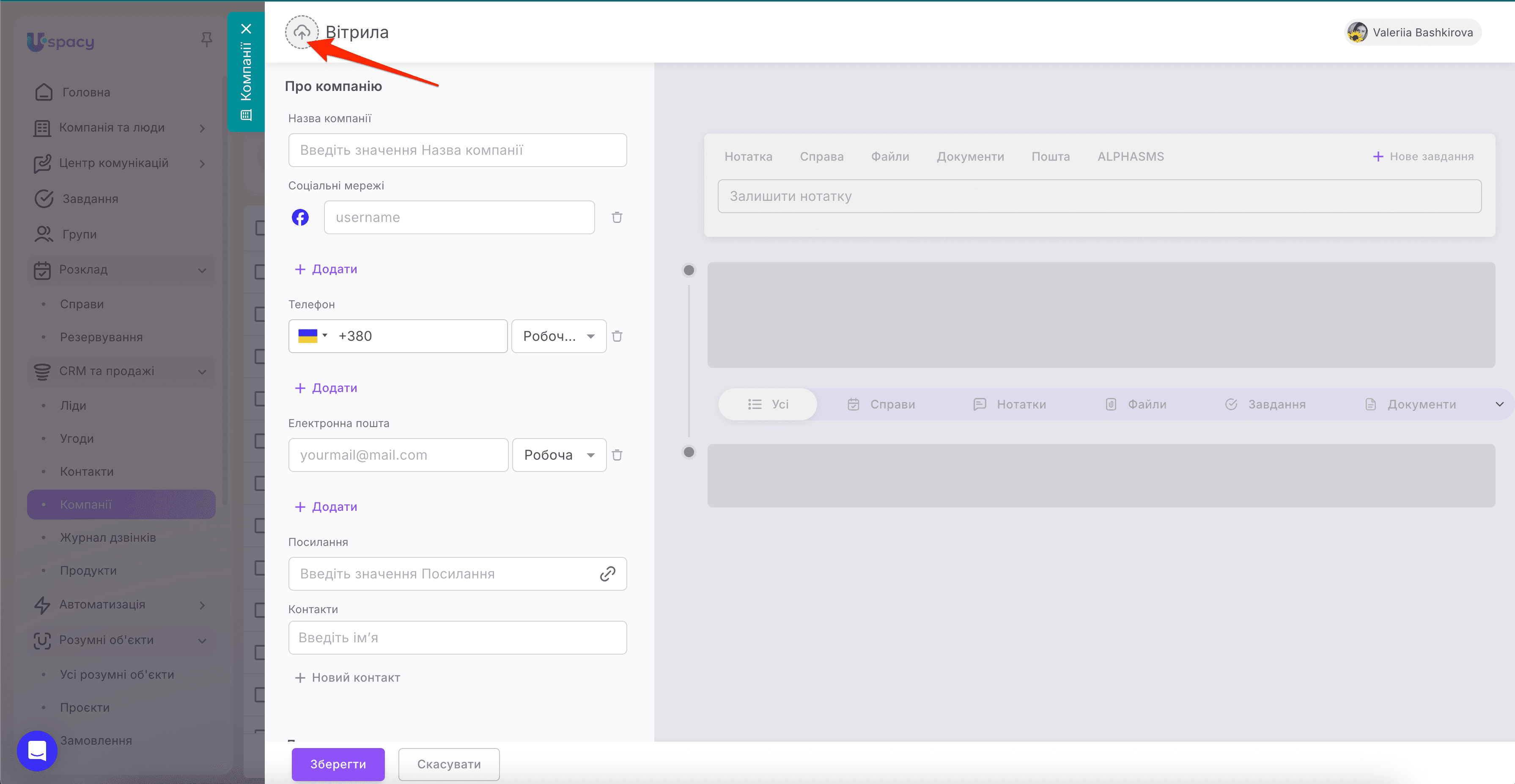Click the Скасувати button
The width and height of the screenshot is (1515, 784).
449,764
